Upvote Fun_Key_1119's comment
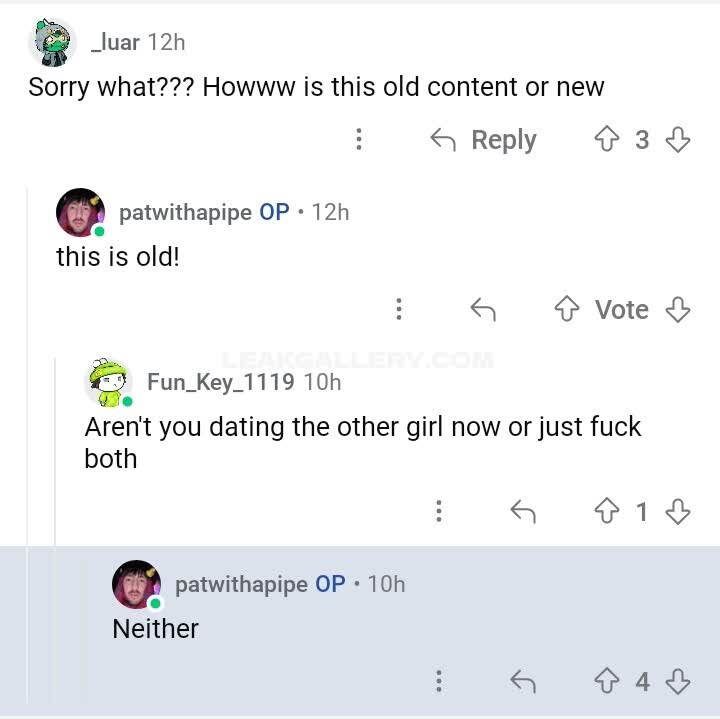Viewport: 720px width, 719px height. [607, 512]
